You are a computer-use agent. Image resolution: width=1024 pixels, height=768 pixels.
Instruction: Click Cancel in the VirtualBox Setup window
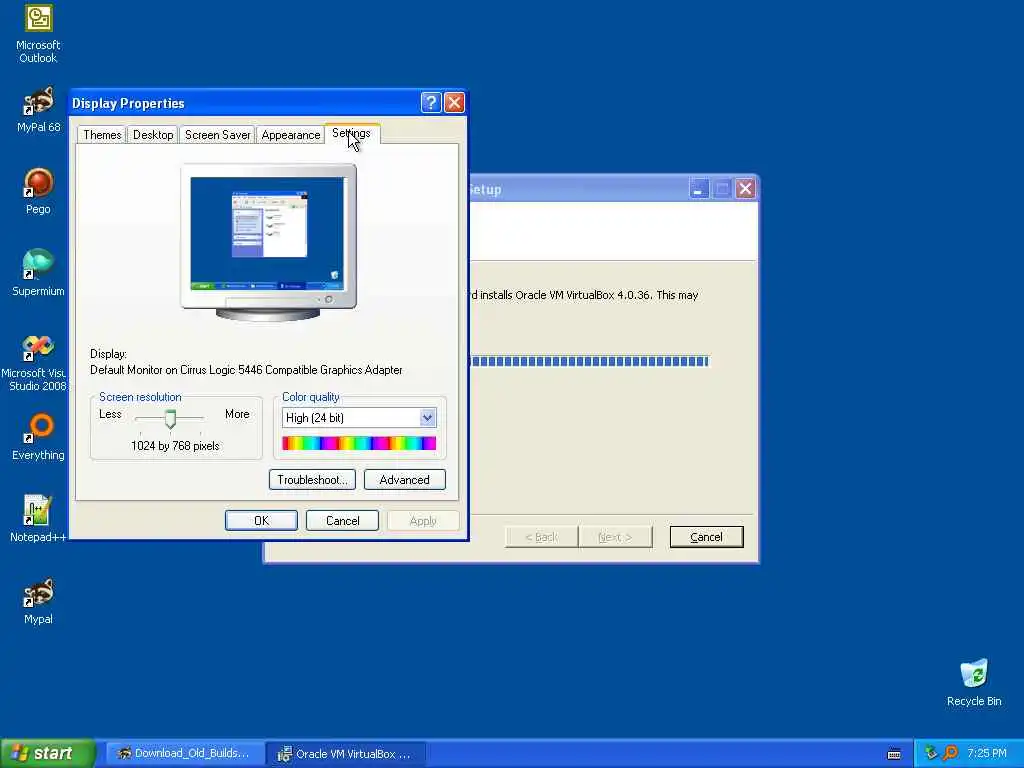pos(707,537)
